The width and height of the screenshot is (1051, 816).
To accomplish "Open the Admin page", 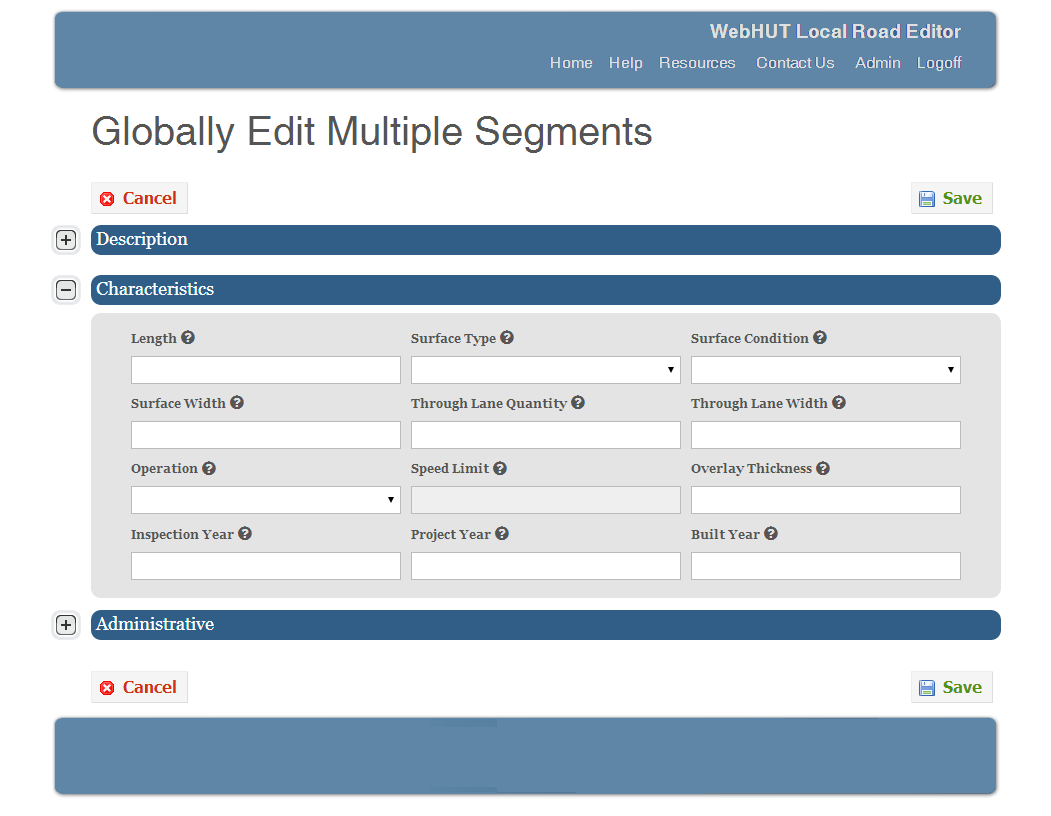I will (x=877, y=63).
